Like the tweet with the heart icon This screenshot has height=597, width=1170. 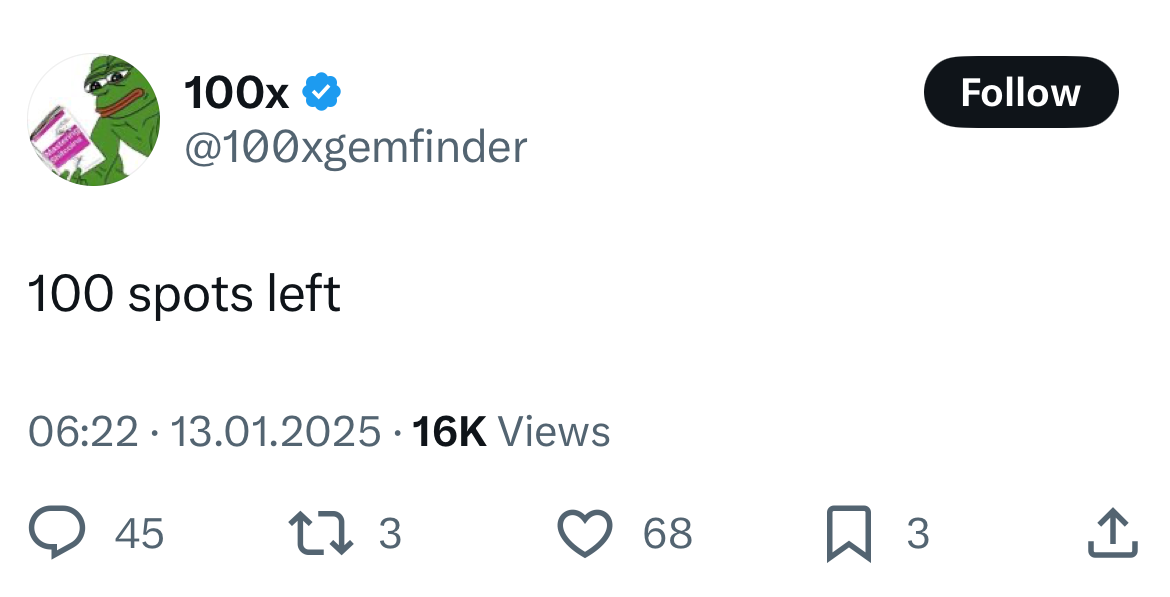[583, 533]
